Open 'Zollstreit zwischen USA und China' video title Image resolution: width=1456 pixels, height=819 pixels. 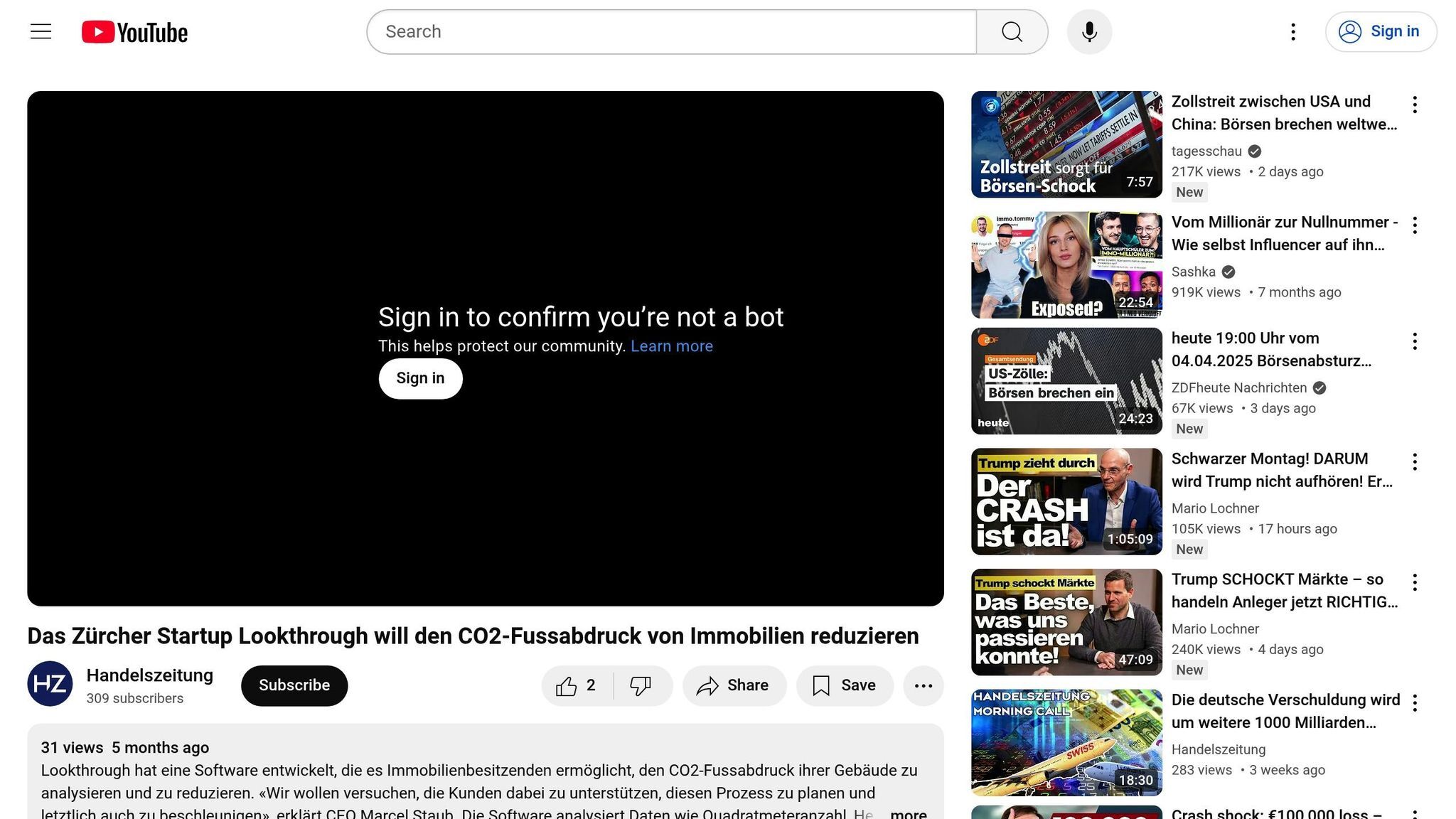pos(1284,113)
